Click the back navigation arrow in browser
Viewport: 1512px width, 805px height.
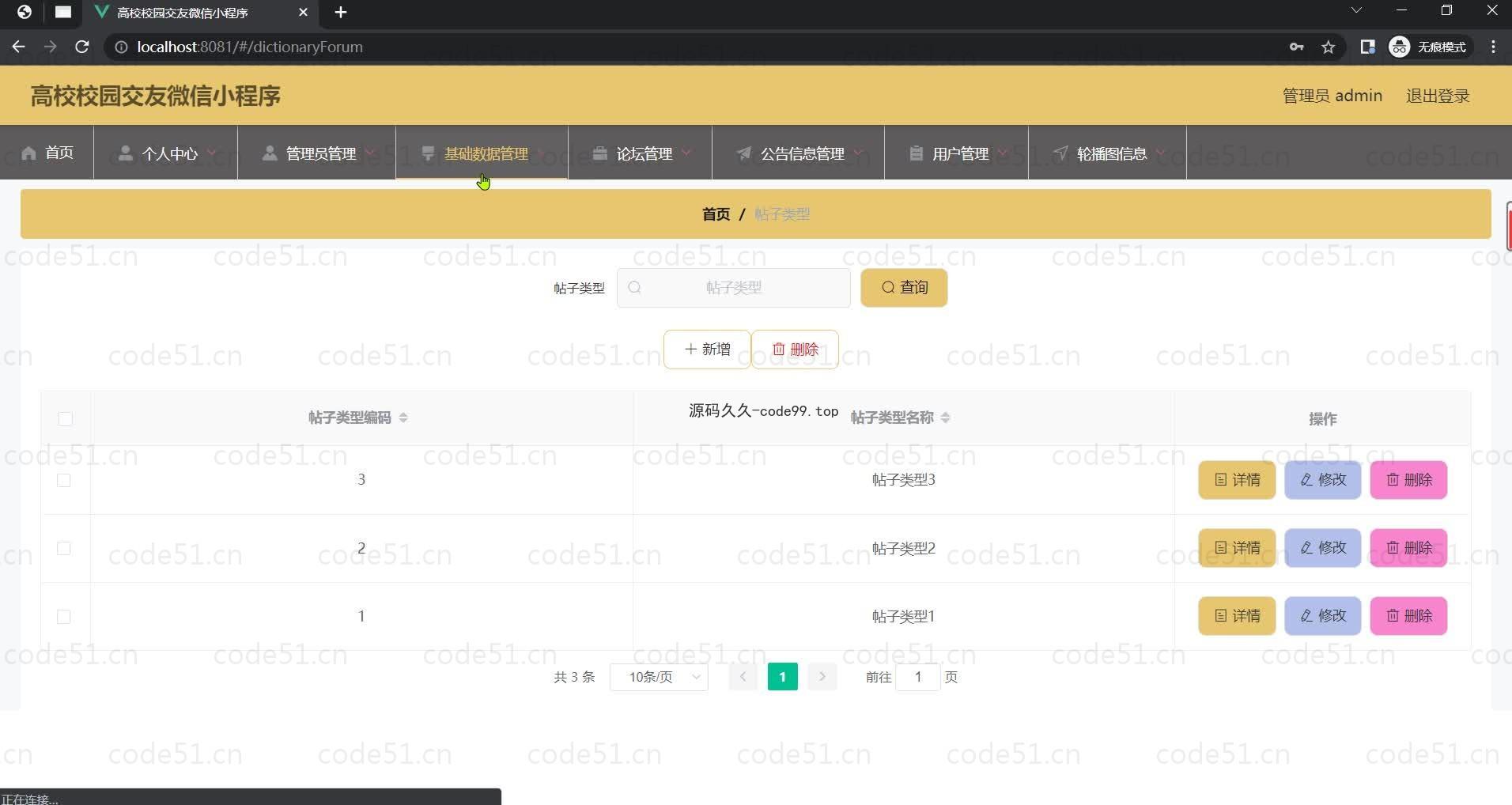[18, 47]
